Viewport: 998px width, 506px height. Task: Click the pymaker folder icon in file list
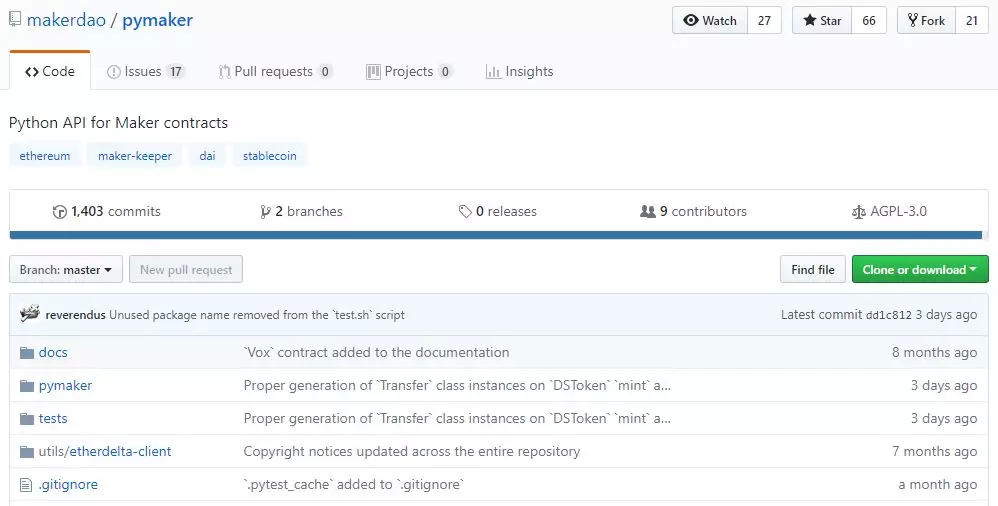click(x=27, y=386)
